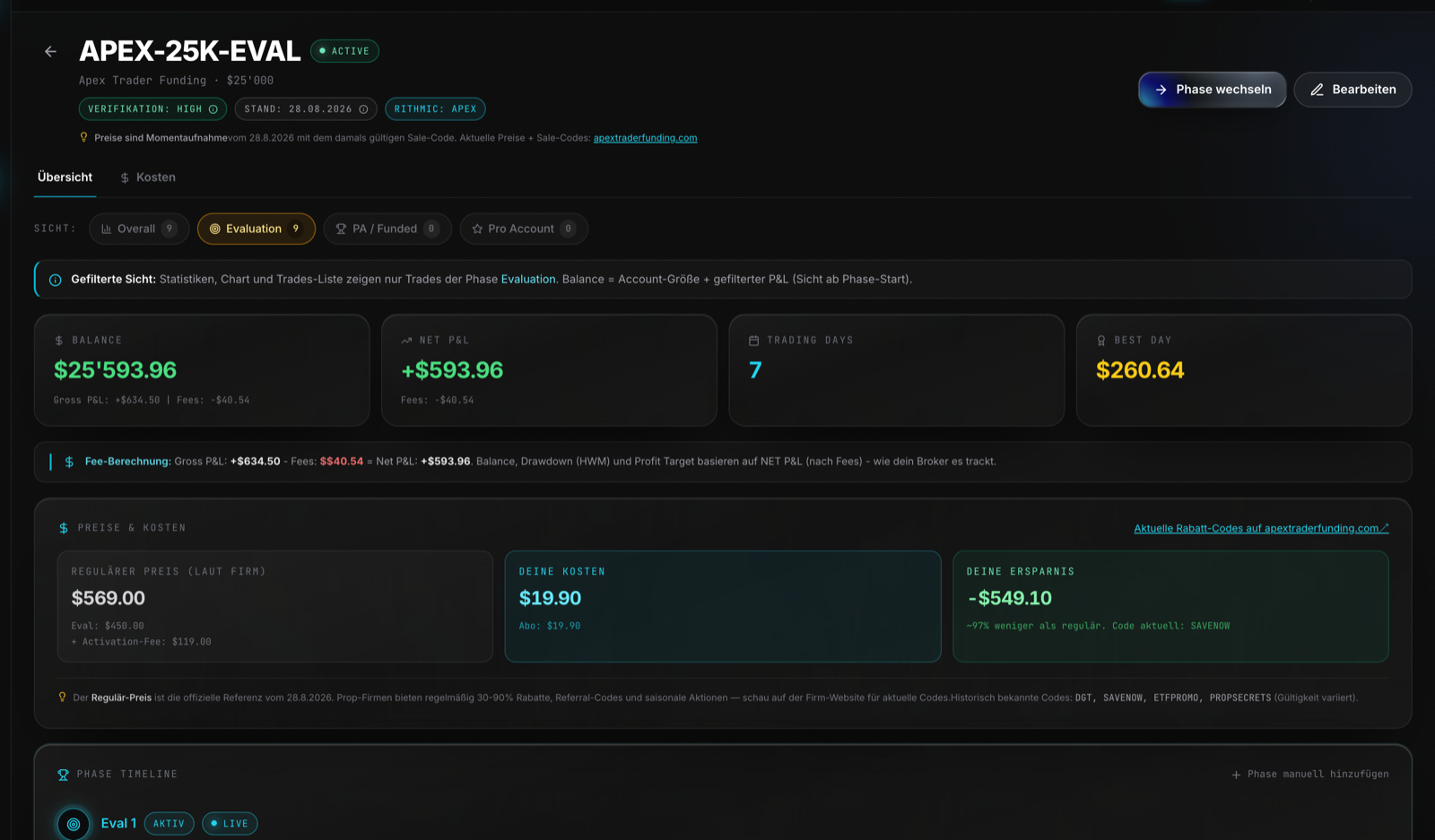Image resolution: width=1435 pixels, height=840 pixels.
Task: Click the plus icon for Phase manuell hinzufügen
Action: pos(1236,775)
